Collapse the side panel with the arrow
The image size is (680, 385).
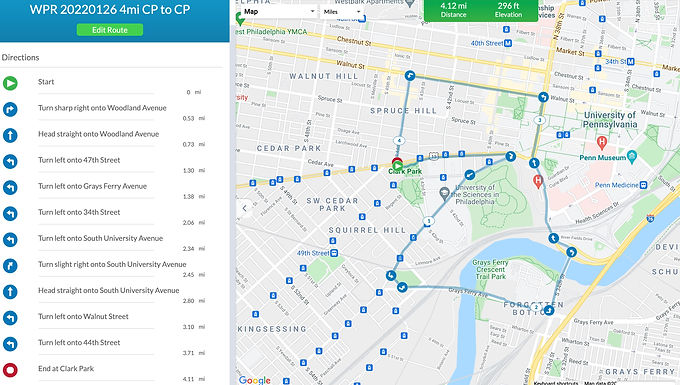coord(245,208)
